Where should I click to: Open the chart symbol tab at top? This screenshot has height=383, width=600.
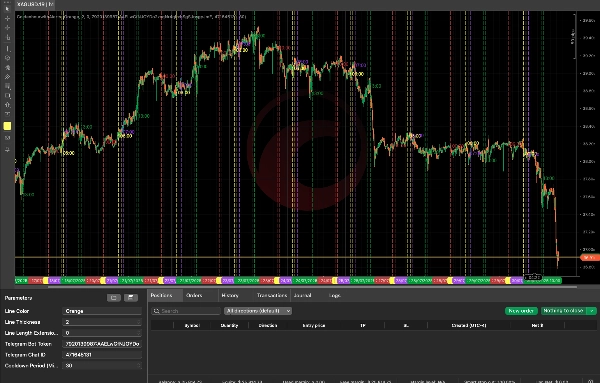point(35,4)
